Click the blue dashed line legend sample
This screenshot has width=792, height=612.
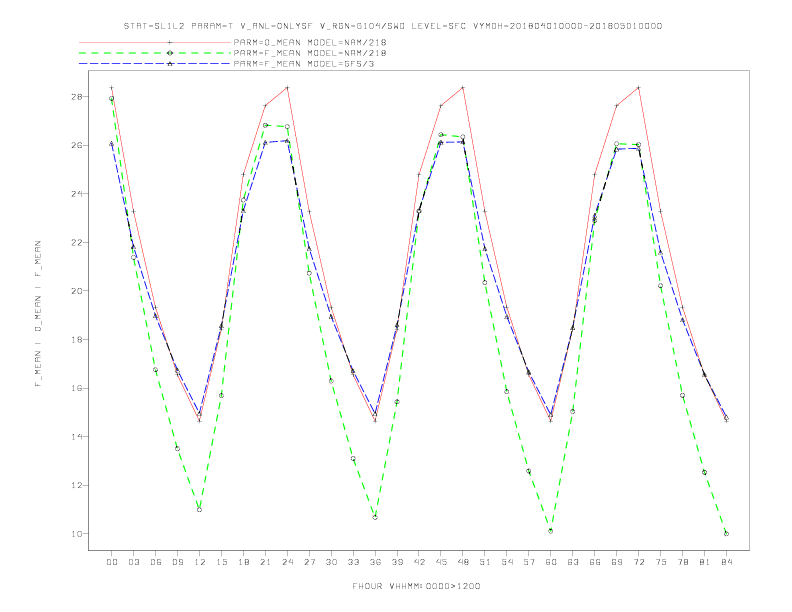coord(155,64)
